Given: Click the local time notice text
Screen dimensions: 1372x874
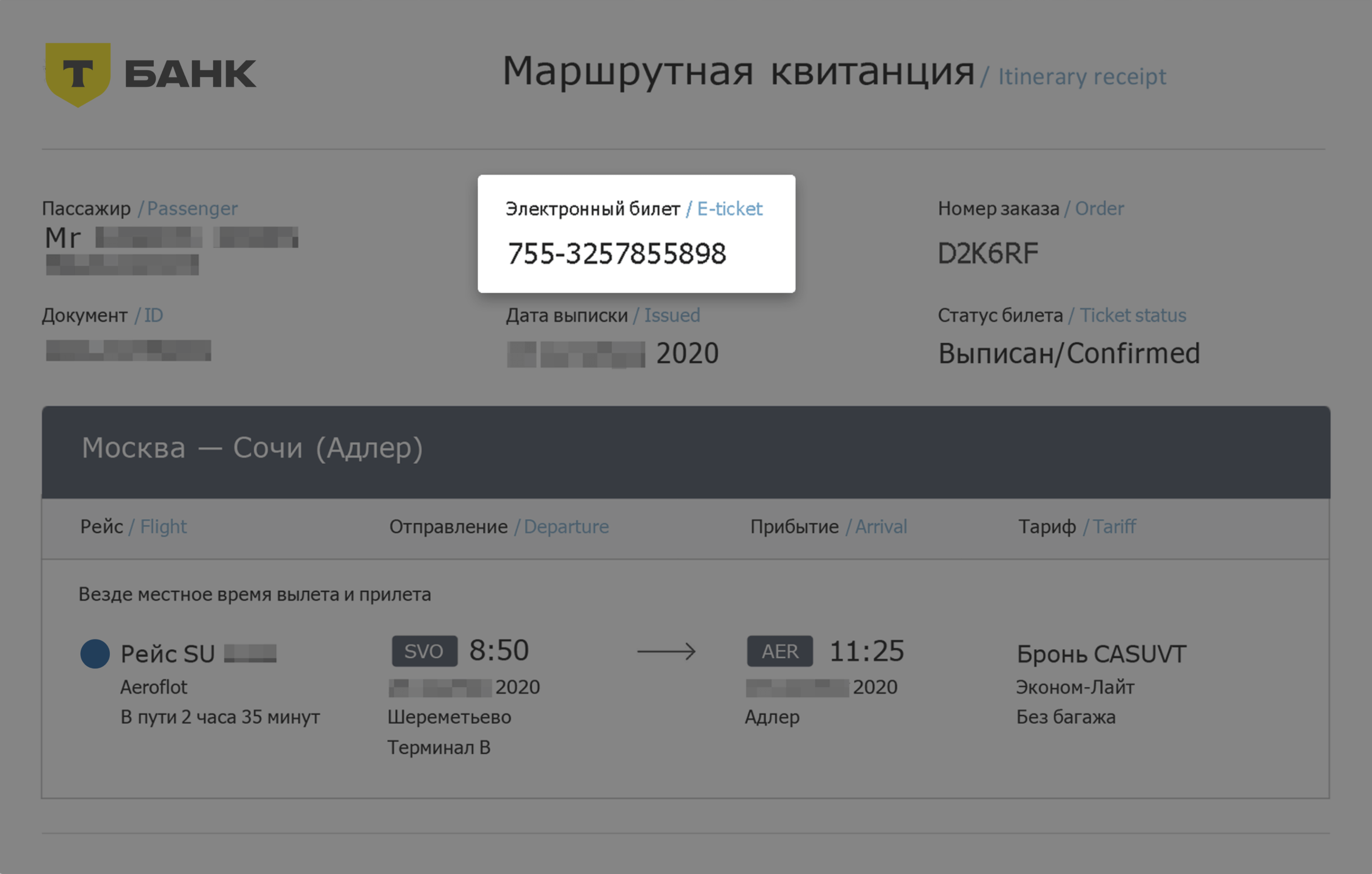Looking at the screenshot, I should pos(255,595).
